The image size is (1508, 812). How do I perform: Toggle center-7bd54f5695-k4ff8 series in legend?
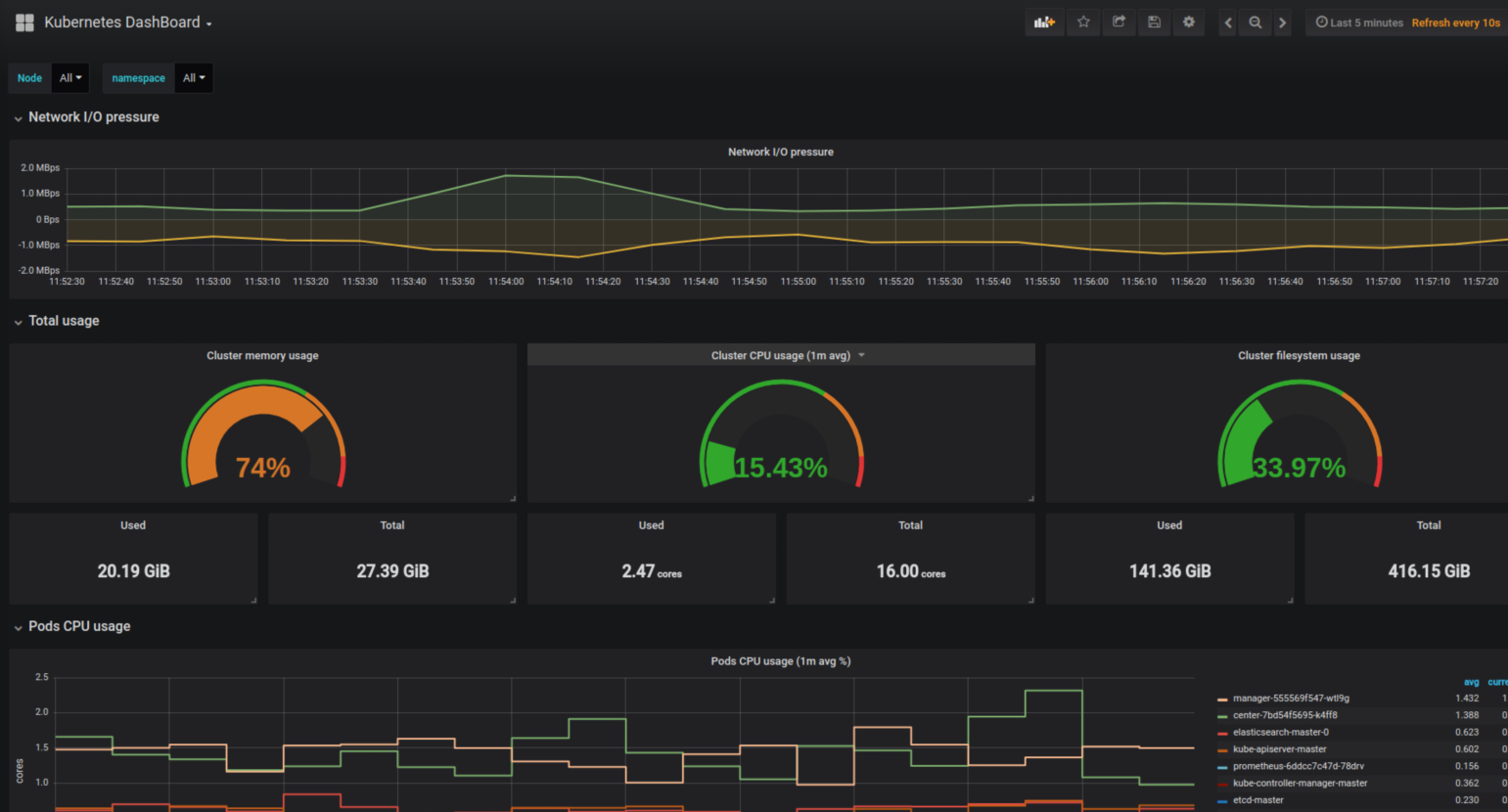tap(1285, 715)
